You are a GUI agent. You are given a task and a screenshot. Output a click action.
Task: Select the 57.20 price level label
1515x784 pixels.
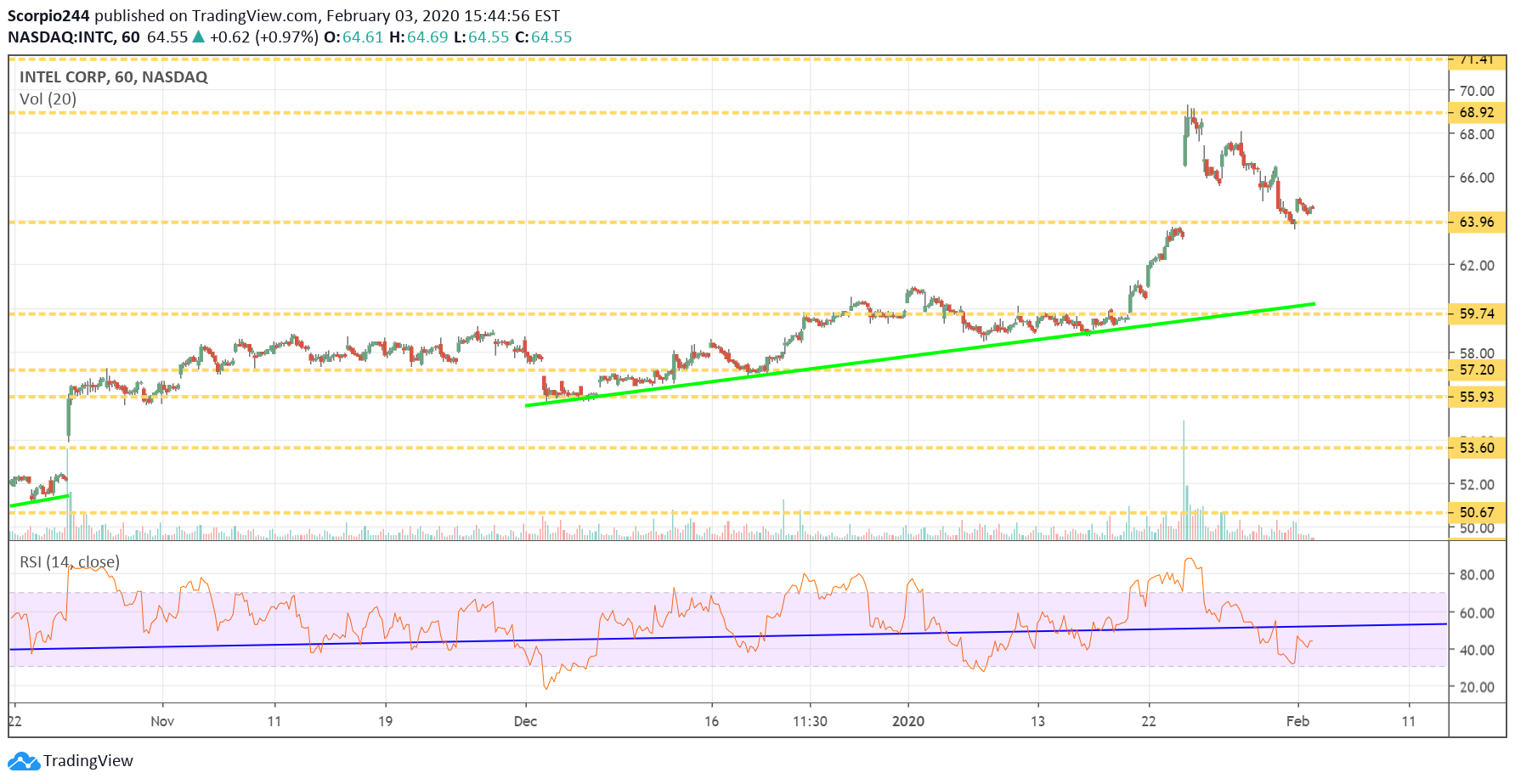click(1477, 369)
